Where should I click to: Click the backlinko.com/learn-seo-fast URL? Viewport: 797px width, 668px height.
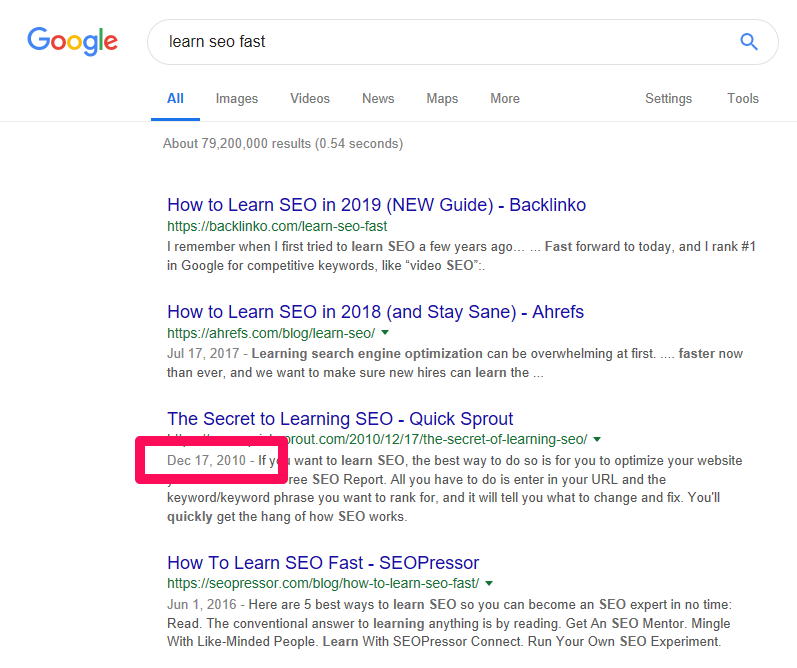(x=277, y=226)
